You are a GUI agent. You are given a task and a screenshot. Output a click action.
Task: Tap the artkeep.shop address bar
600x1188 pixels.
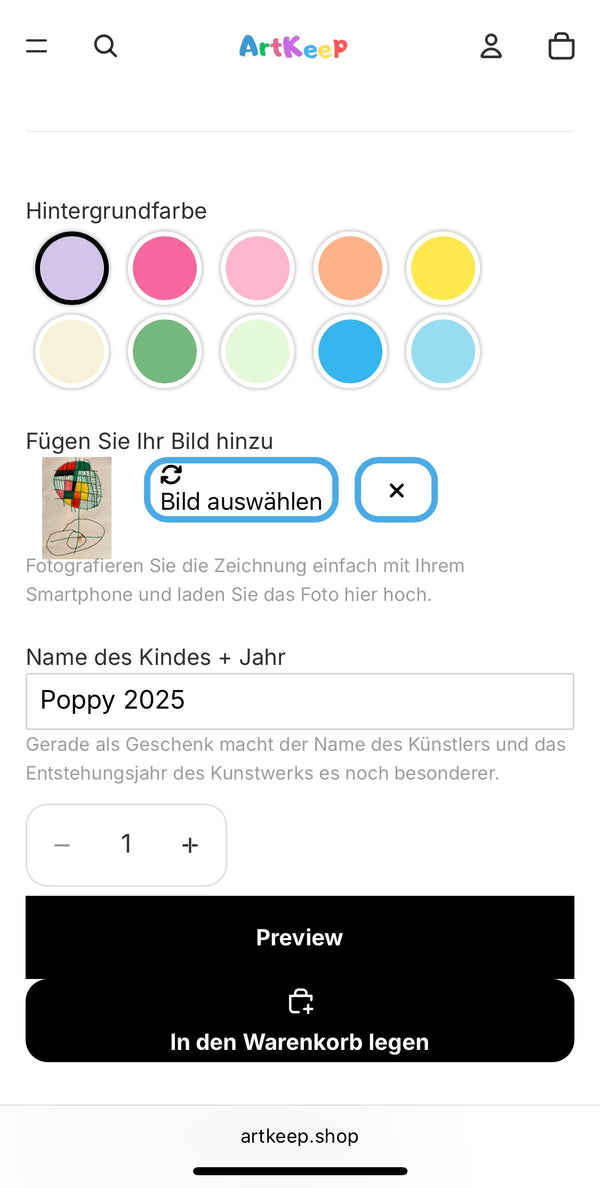click(300, 1136)
